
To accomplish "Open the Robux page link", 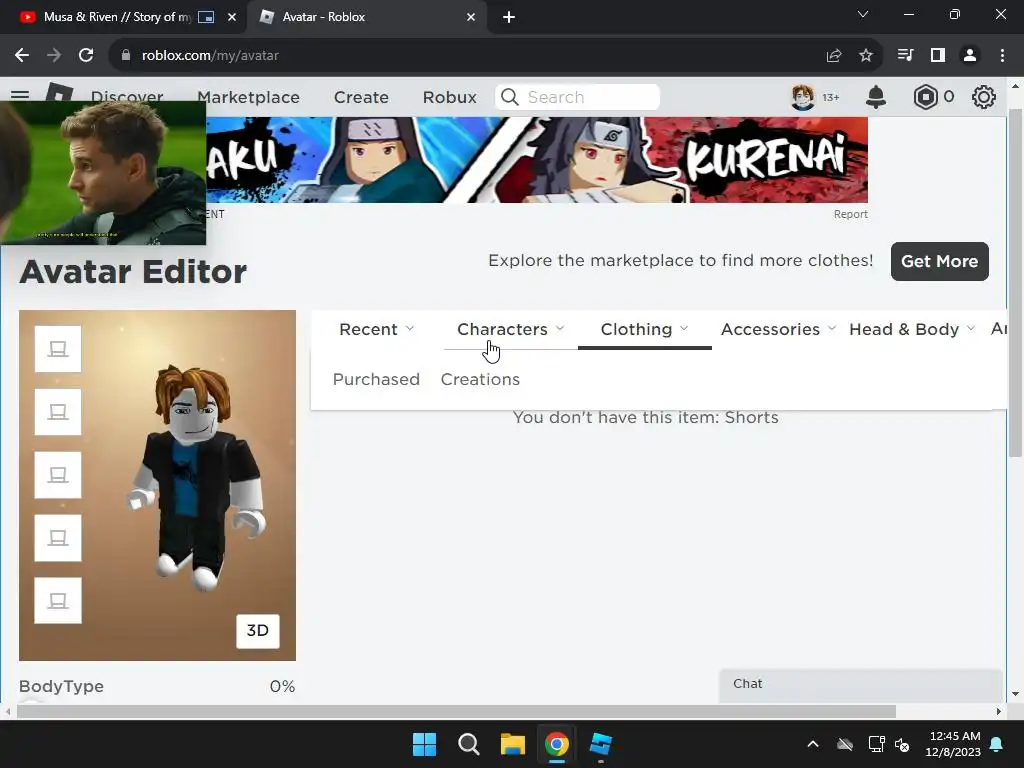I will click(449, 97).
